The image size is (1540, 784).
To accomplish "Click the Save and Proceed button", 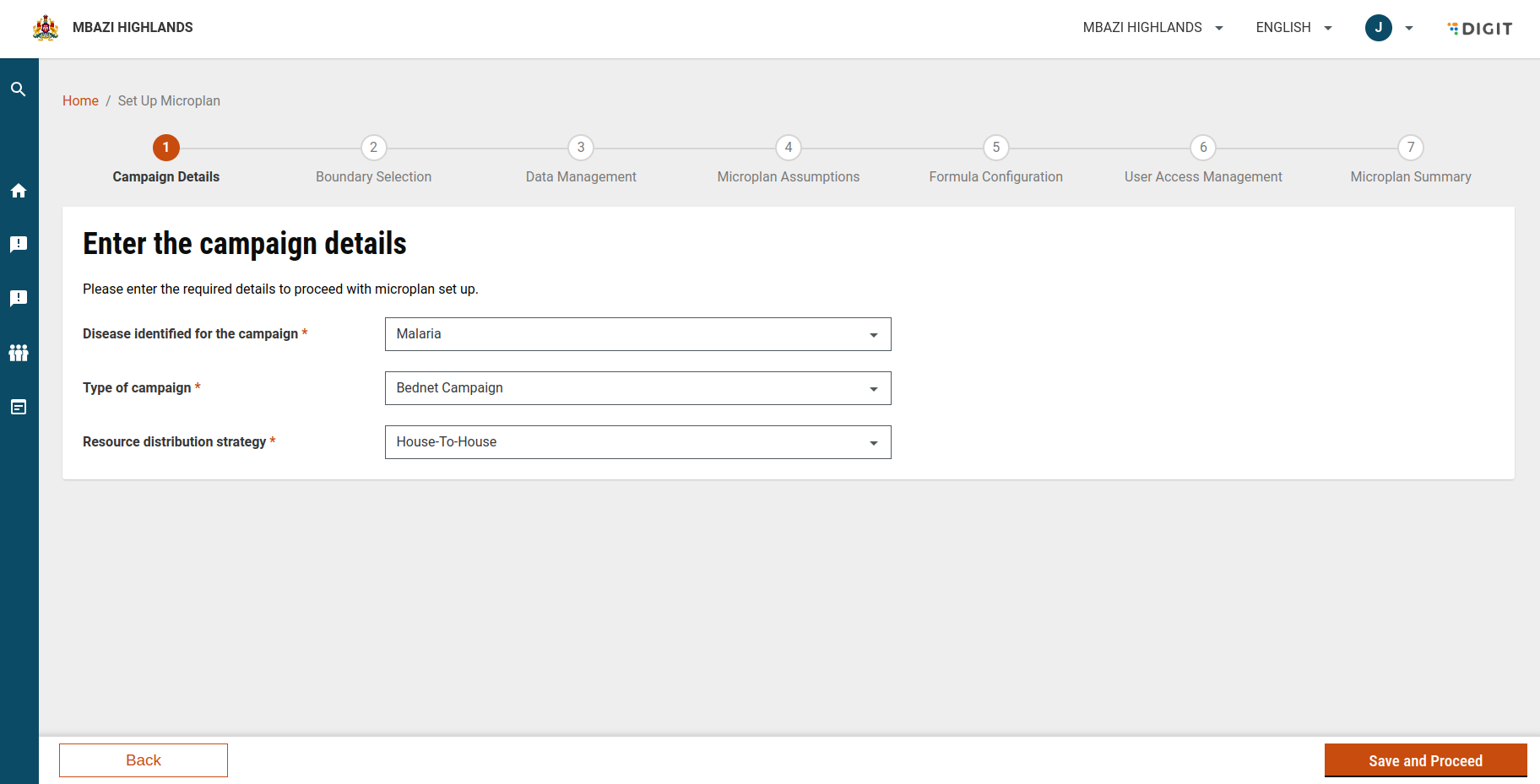I will (1425, 760).
